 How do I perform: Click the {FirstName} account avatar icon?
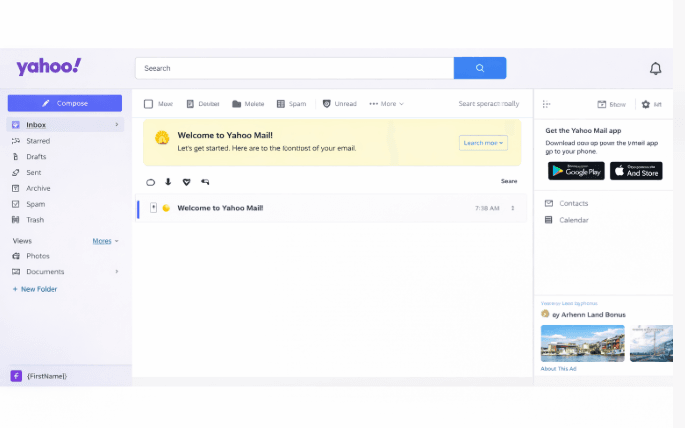(x=16, y=376)
